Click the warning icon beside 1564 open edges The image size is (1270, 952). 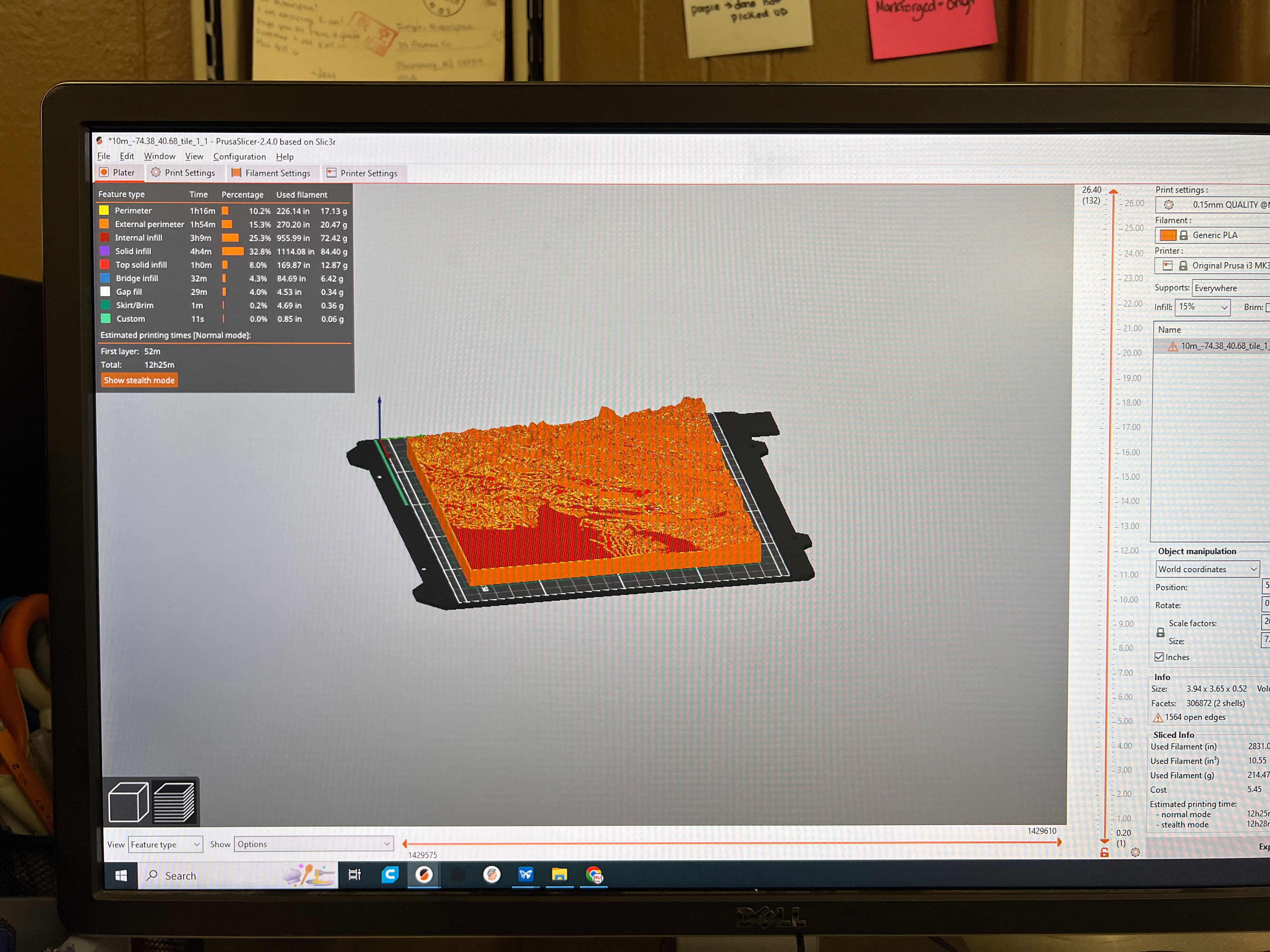click(x=1158, y=717)
